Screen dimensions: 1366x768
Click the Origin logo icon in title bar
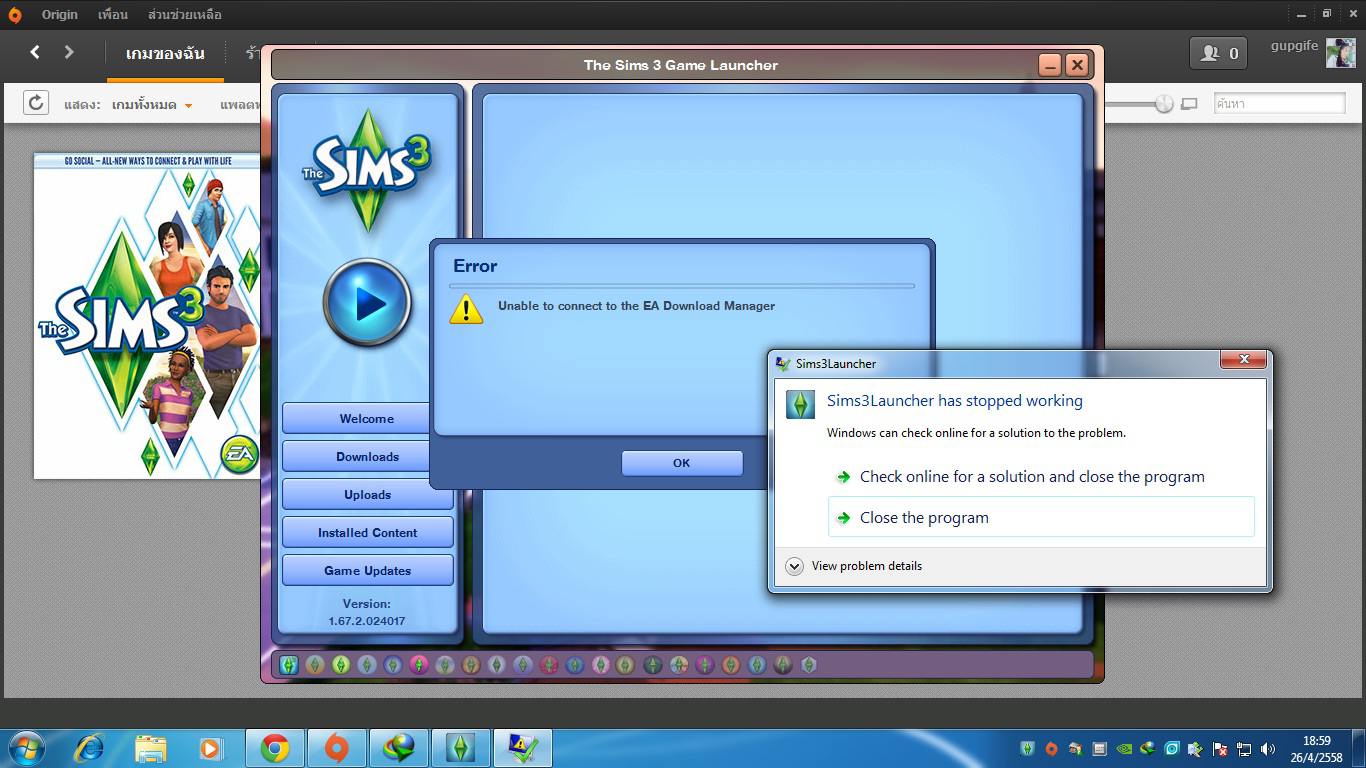[x=14, y=15]
